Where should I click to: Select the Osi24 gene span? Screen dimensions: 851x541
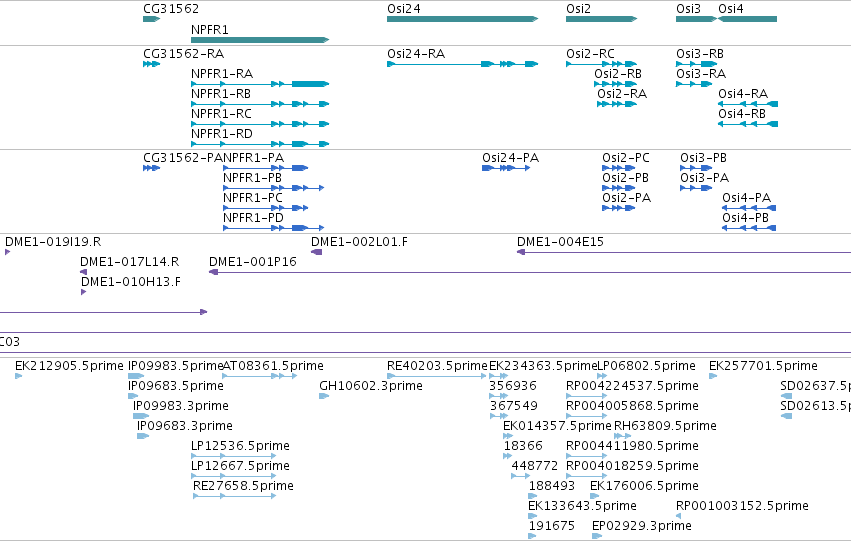pyautogui.click(x=462, y=19)
